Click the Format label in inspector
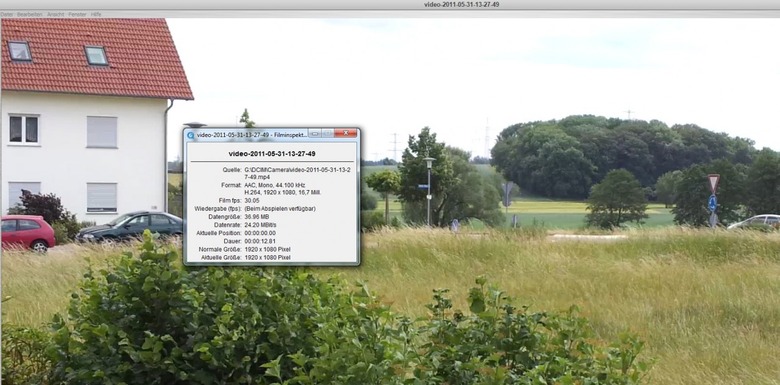 click(x=231, y=185)
